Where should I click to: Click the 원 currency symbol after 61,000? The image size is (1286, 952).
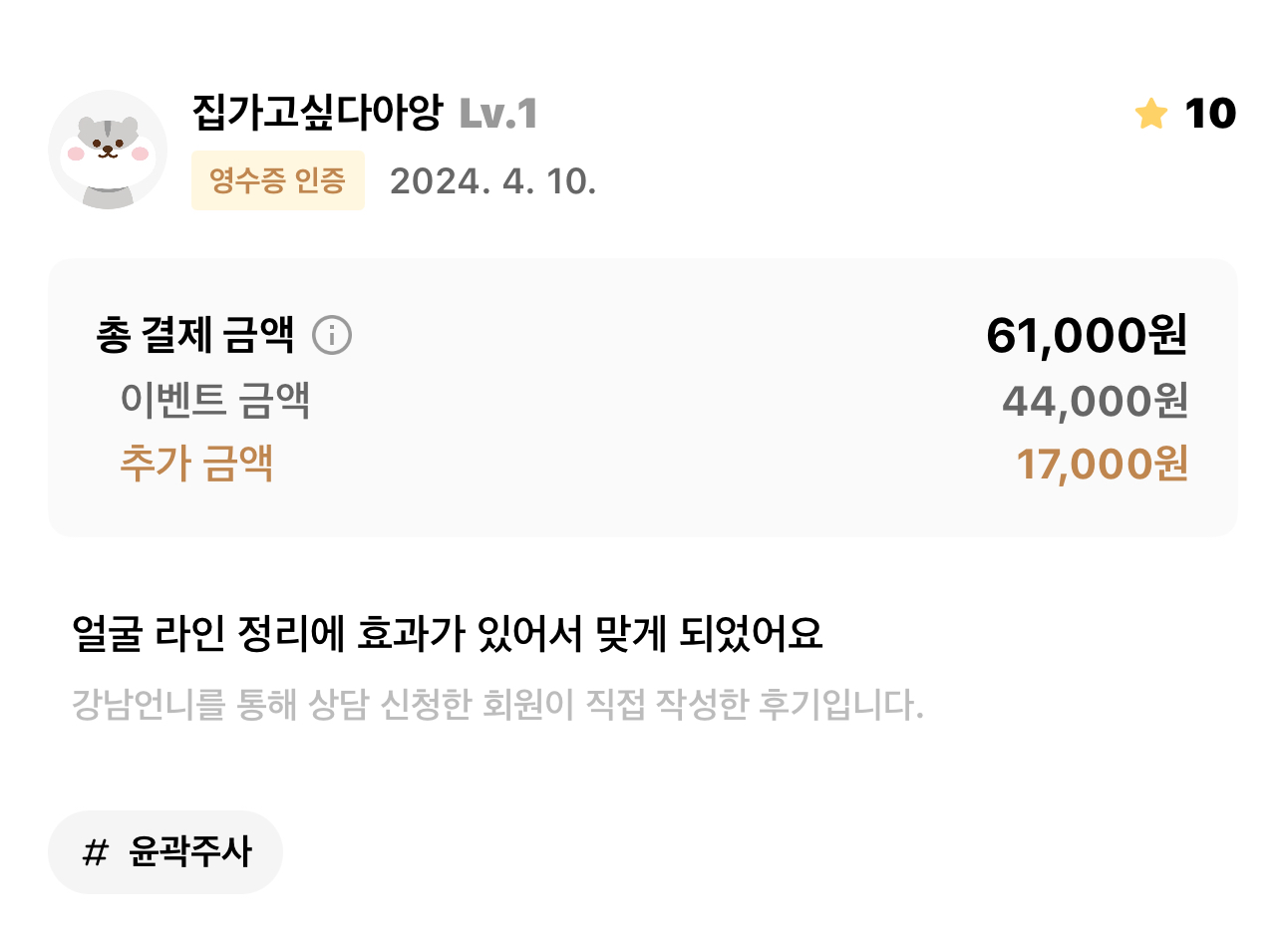(x=1167, y=335)
